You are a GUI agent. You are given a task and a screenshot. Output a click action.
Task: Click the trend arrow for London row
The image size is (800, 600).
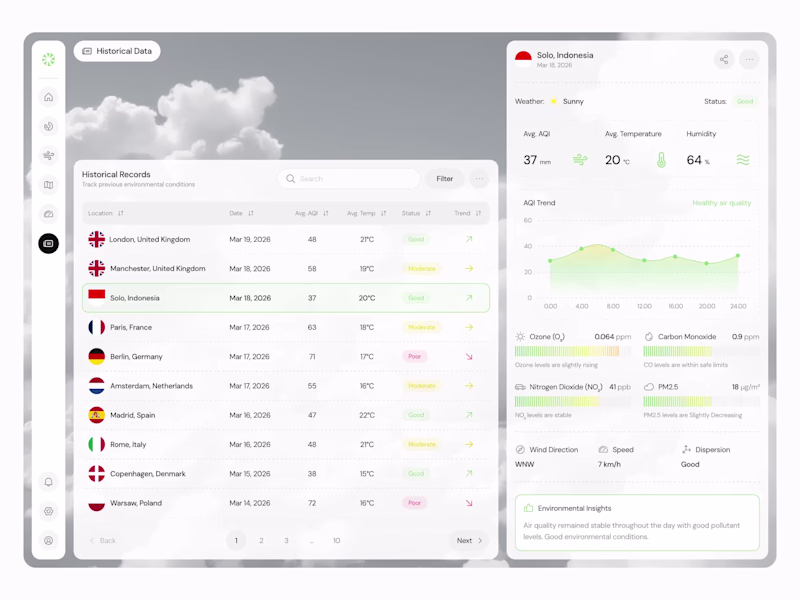(x=469, y=239)
